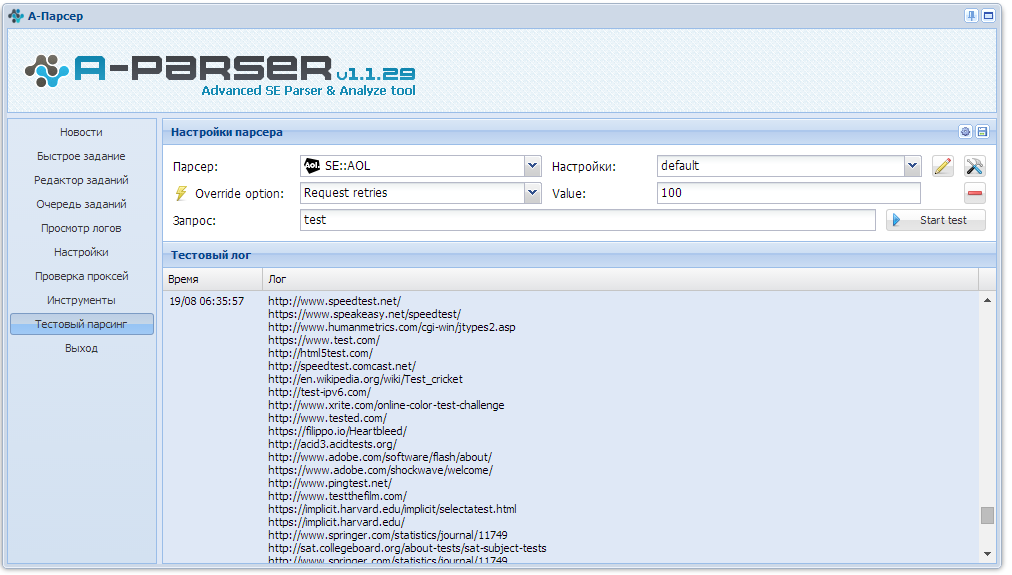Click the lightning Override option icon
Image resolution: width=1012 pixels, height=575 pixels.
[181, 193]
